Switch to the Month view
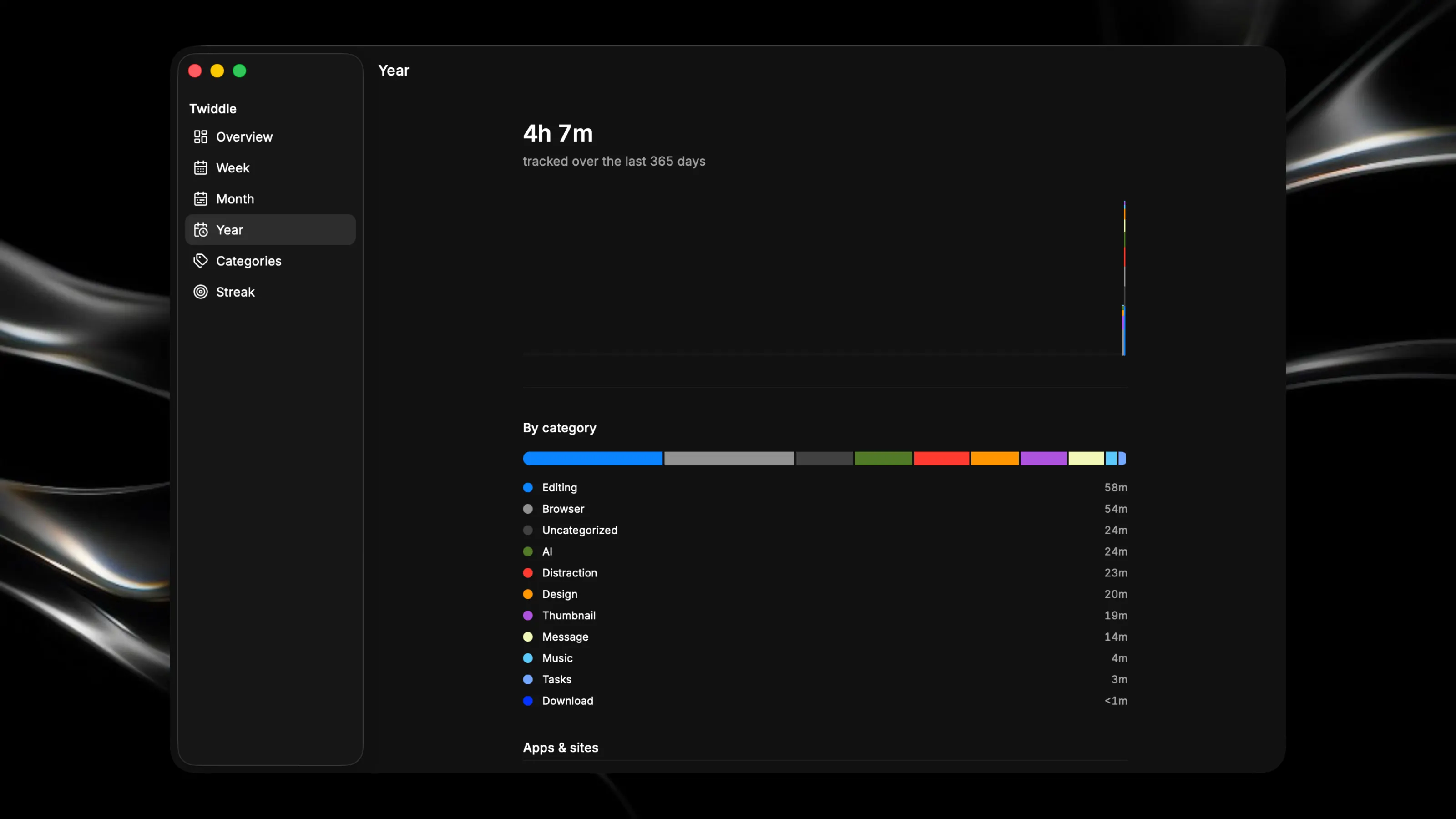 270,199
